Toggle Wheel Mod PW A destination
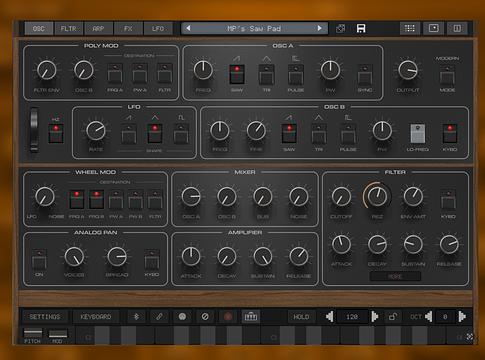 click(116, 199)
